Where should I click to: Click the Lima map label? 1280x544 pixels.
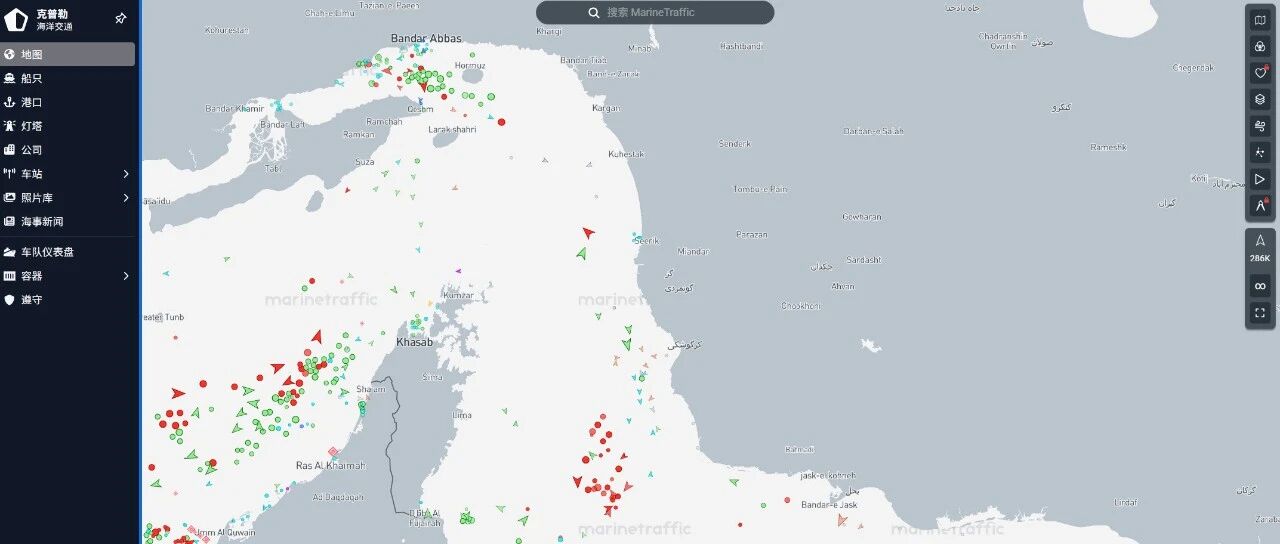(x=462, y=414)
